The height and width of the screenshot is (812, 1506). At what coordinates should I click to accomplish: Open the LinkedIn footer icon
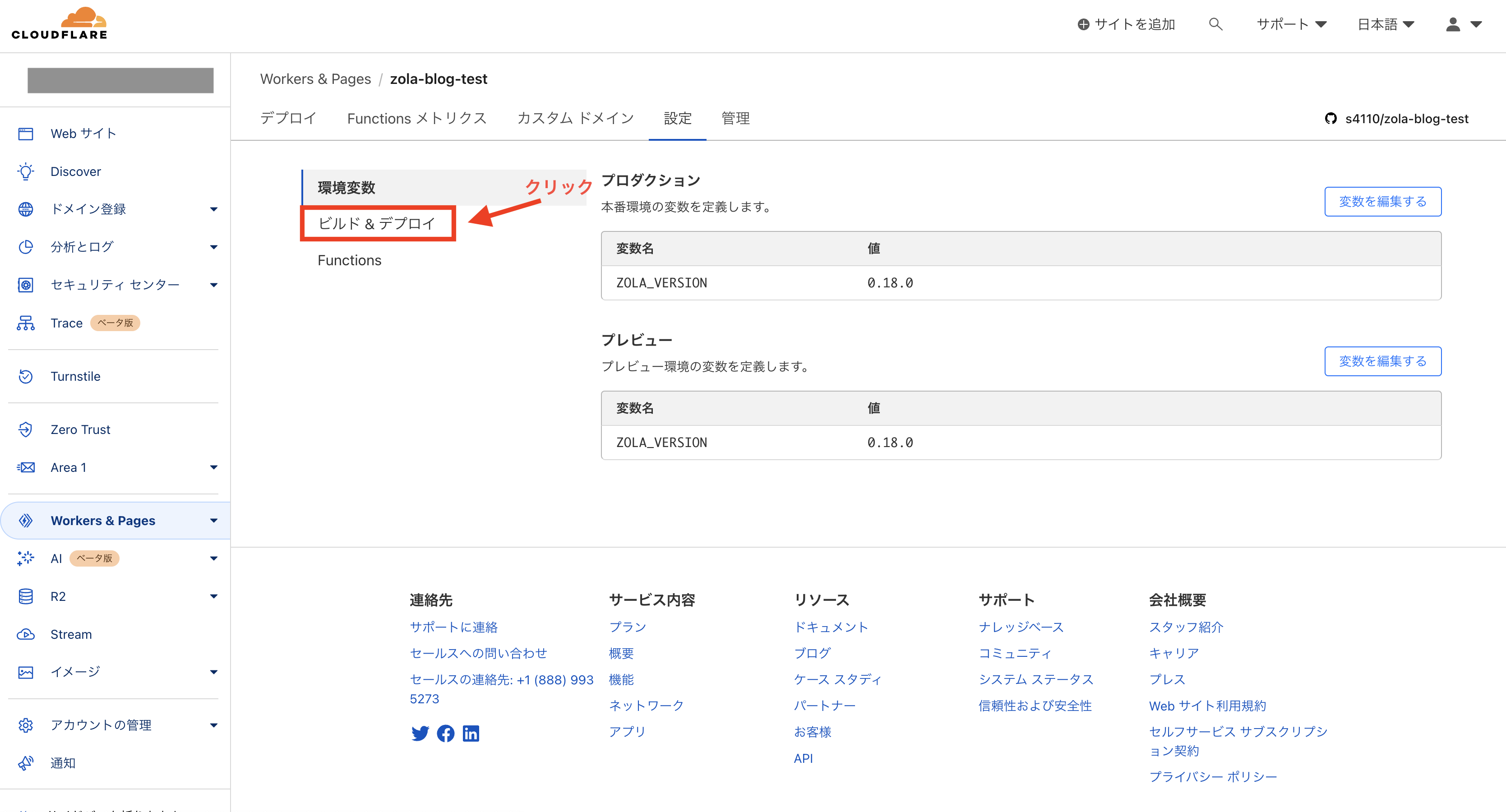click(471, 733)
